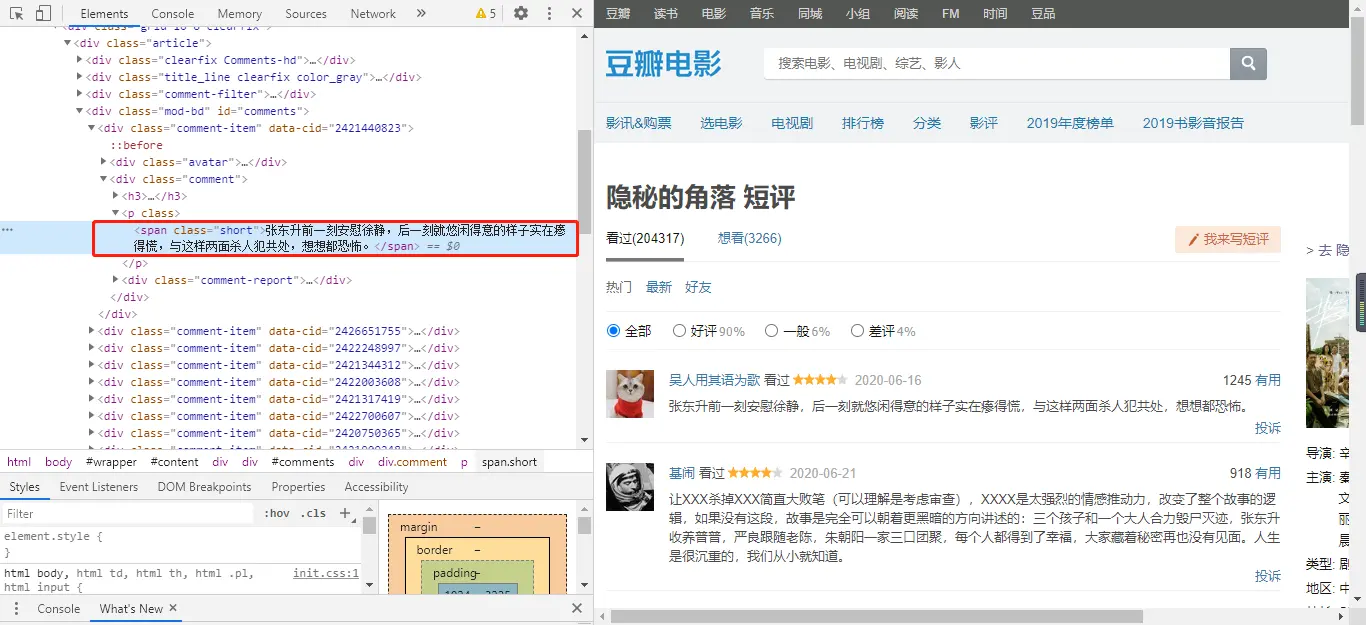Select the 全部 radio button
Image resolution: width=1366 pixels, height=625 pixels.
point(613,331)
